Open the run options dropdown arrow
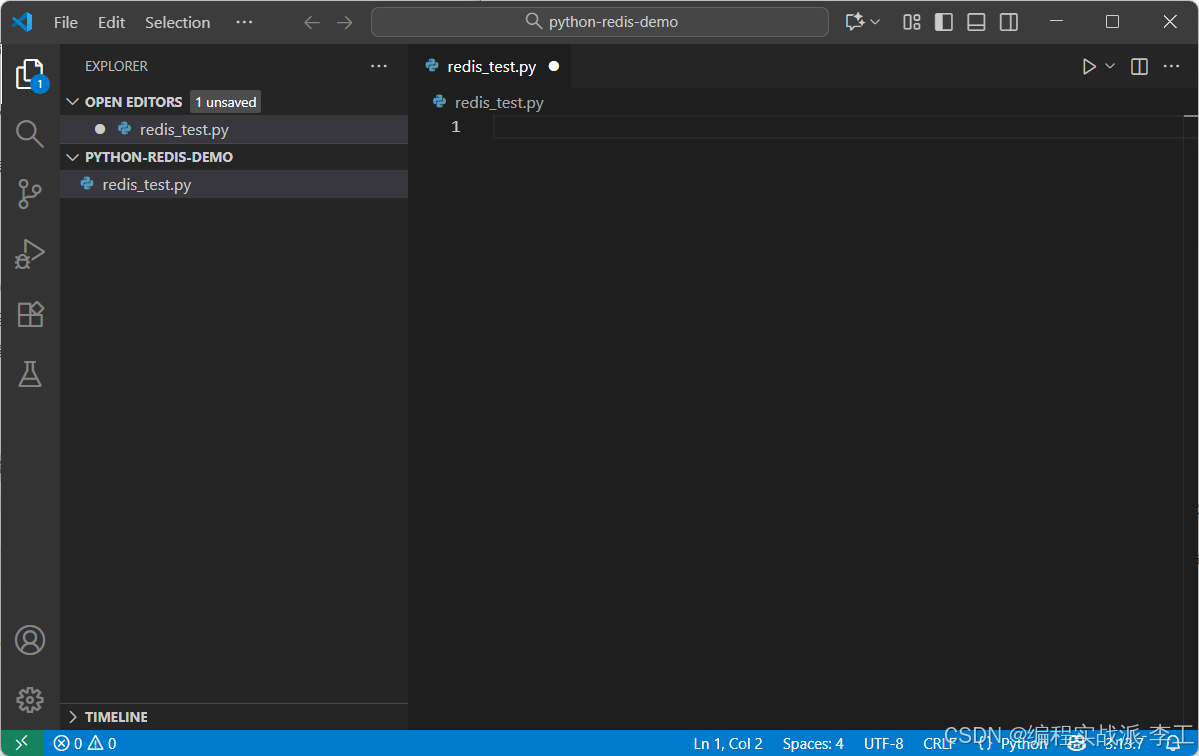The image size is (1199, 756). pyautogui.click(x=1110, y=67)
